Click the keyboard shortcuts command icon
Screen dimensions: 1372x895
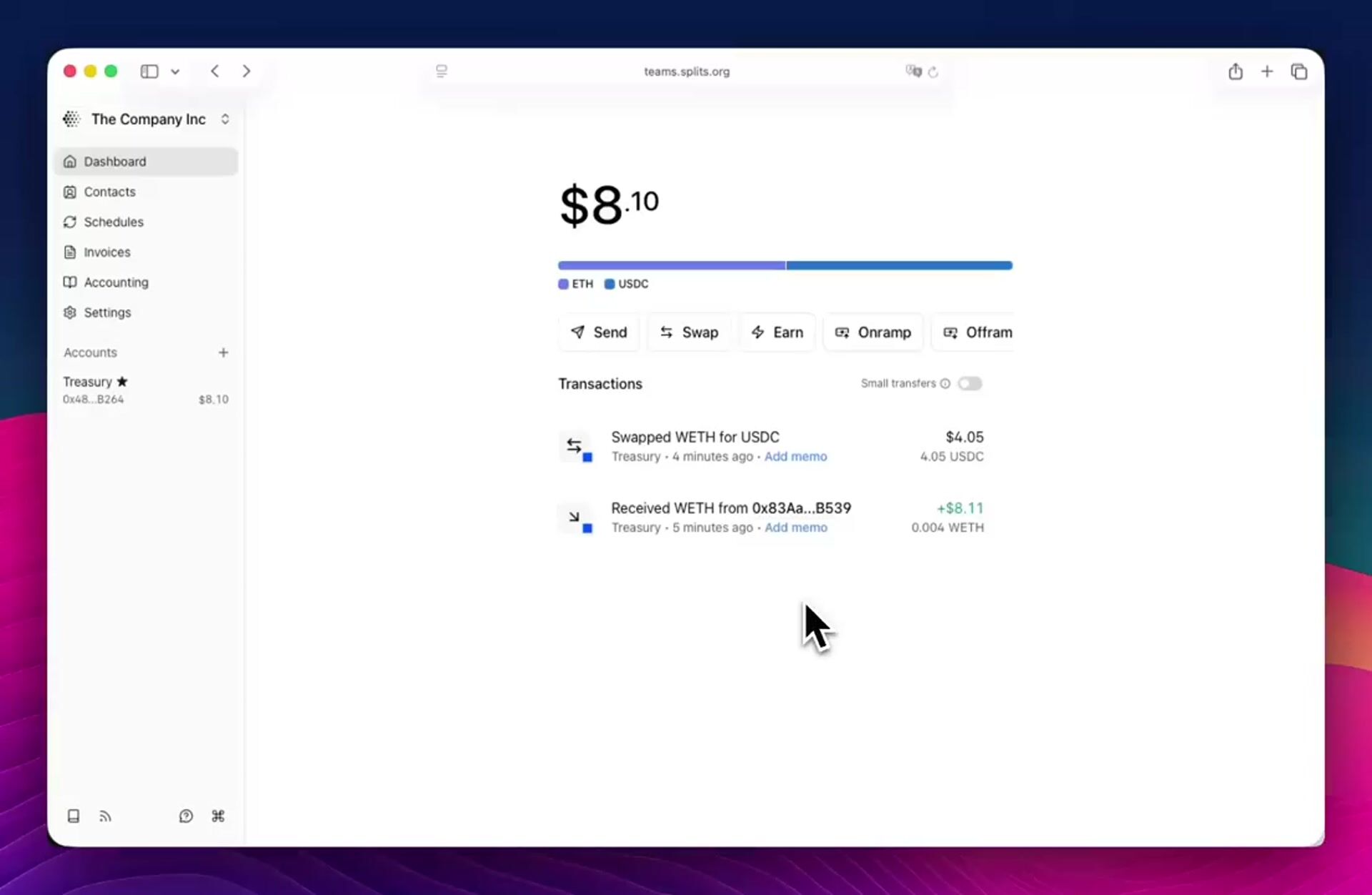coord(218,816)
